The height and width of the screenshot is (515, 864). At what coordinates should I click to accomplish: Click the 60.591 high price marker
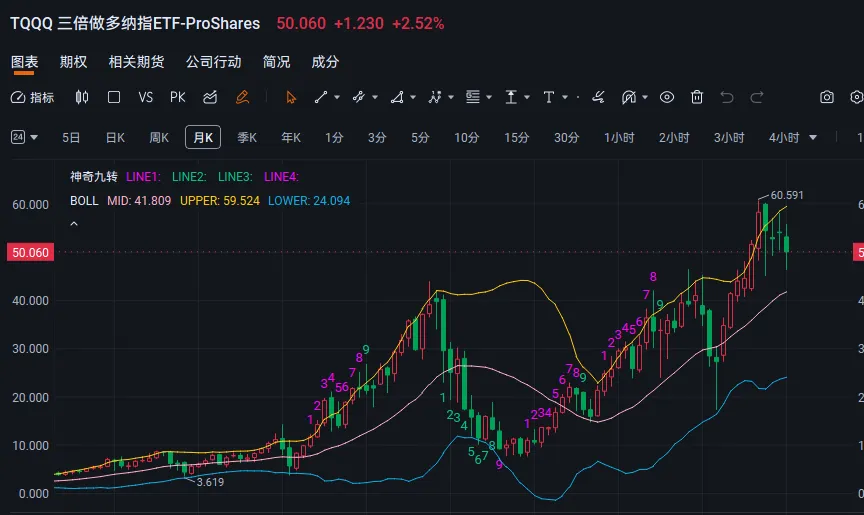coord(786,195)
